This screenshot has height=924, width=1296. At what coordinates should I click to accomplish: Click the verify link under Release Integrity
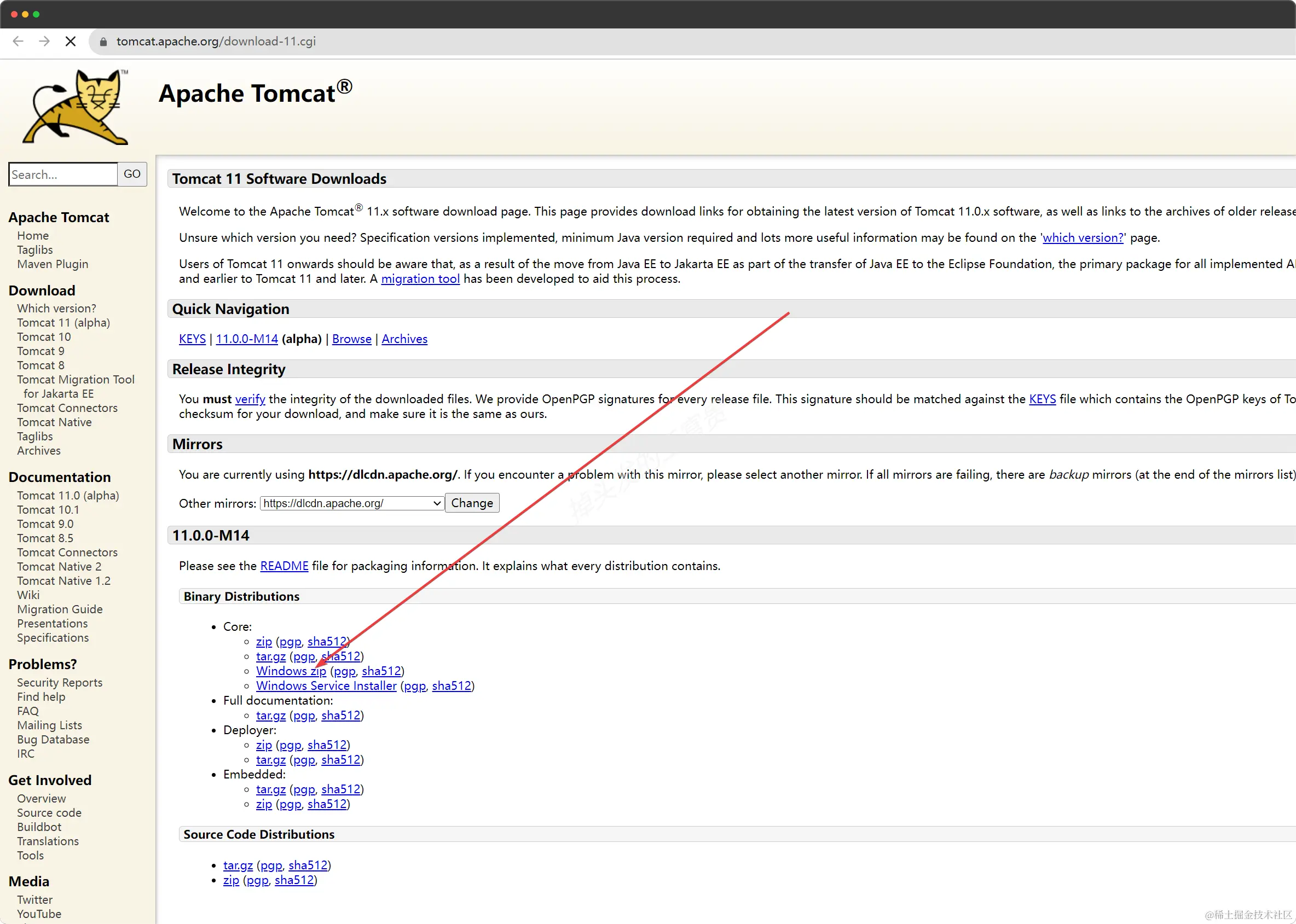pos(250,399)
